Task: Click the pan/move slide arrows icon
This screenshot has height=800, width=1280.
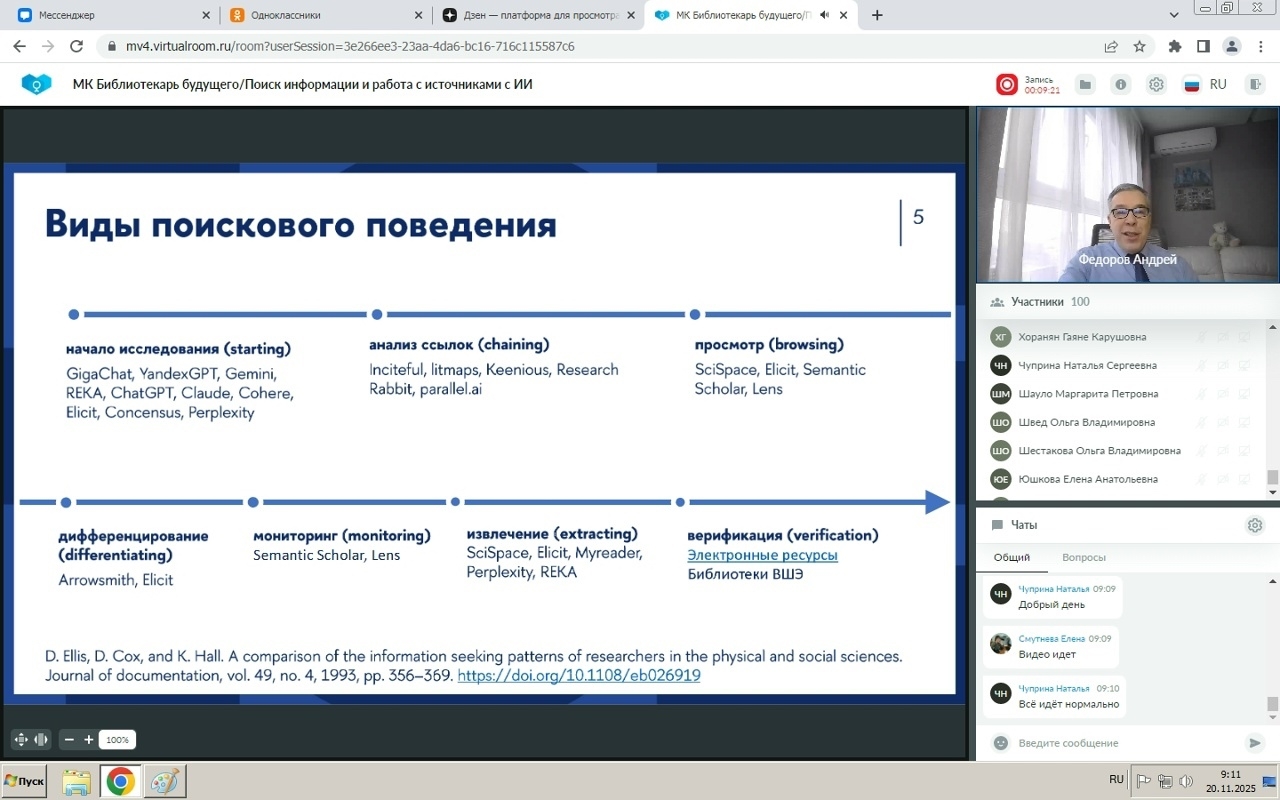Action: pos(20,740)
